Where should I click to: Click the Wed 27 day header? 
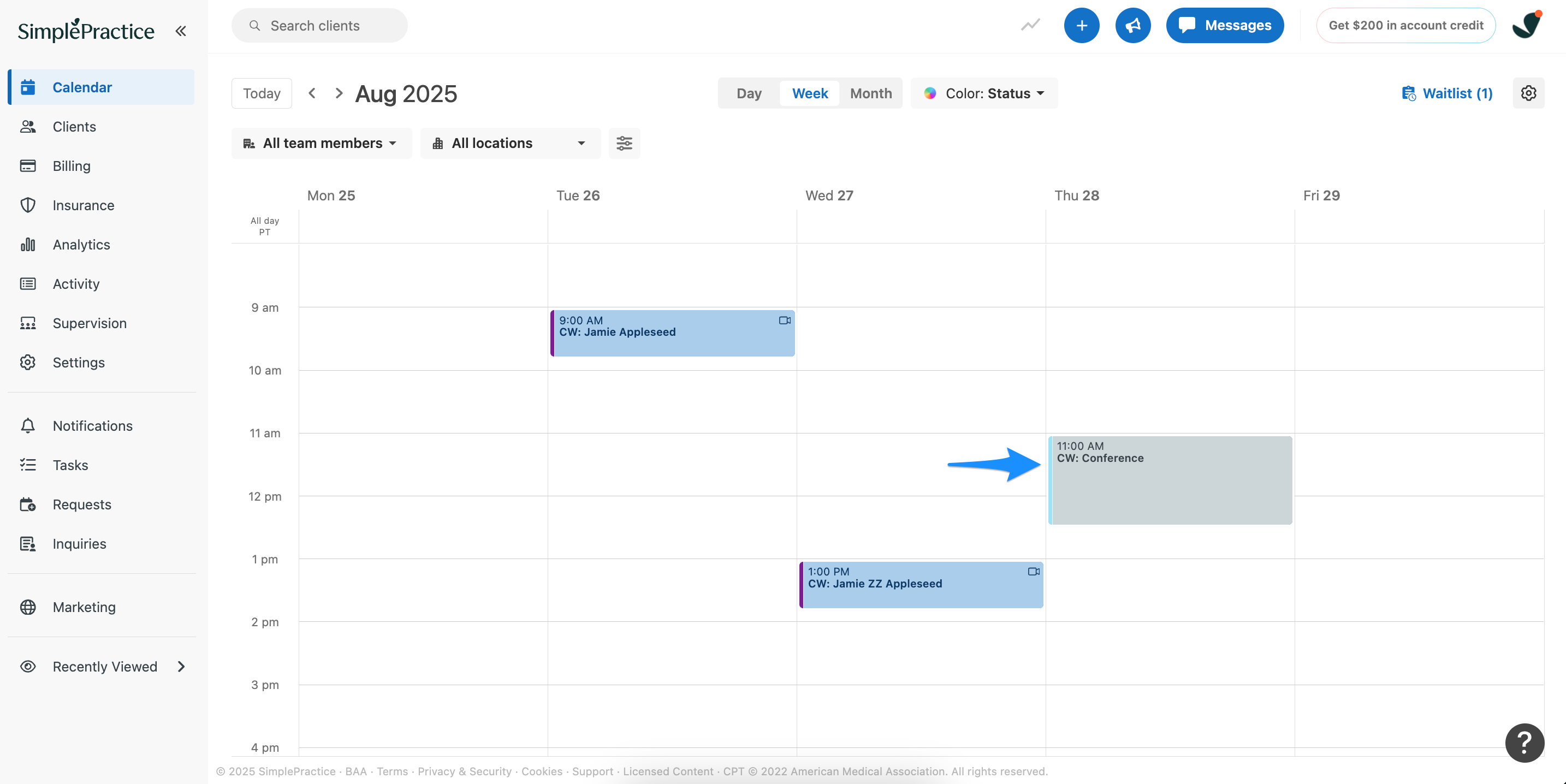(829, 195)
